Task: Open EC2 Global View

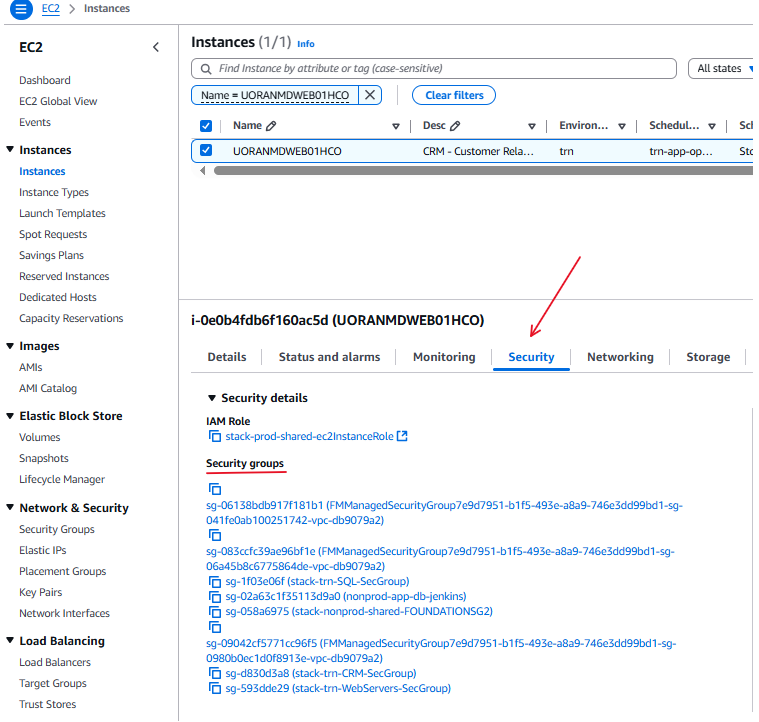Action: coord(58,101)
